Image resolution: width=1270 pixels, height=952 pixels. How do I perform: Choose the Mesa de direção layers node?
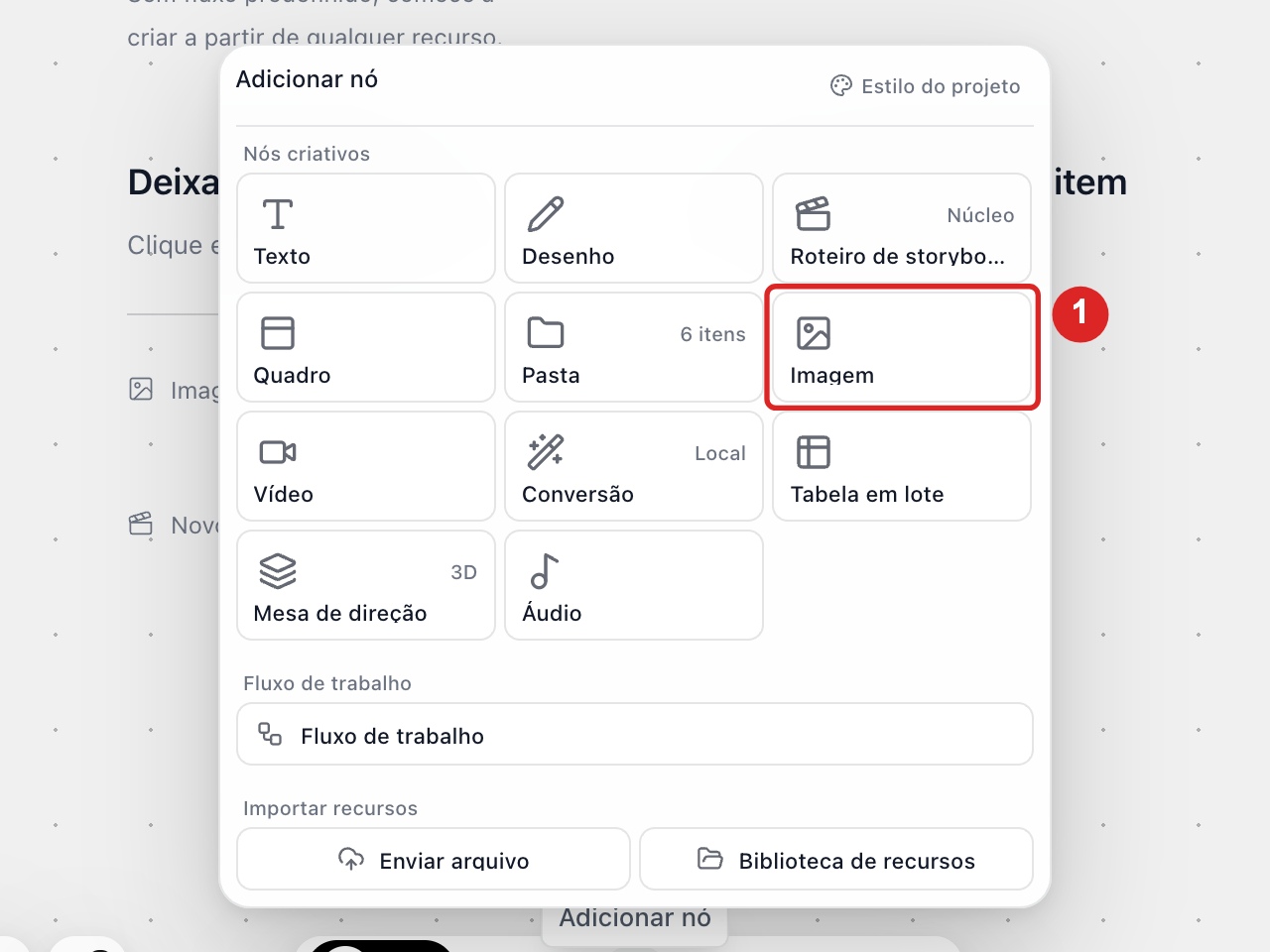pos(366,585)
